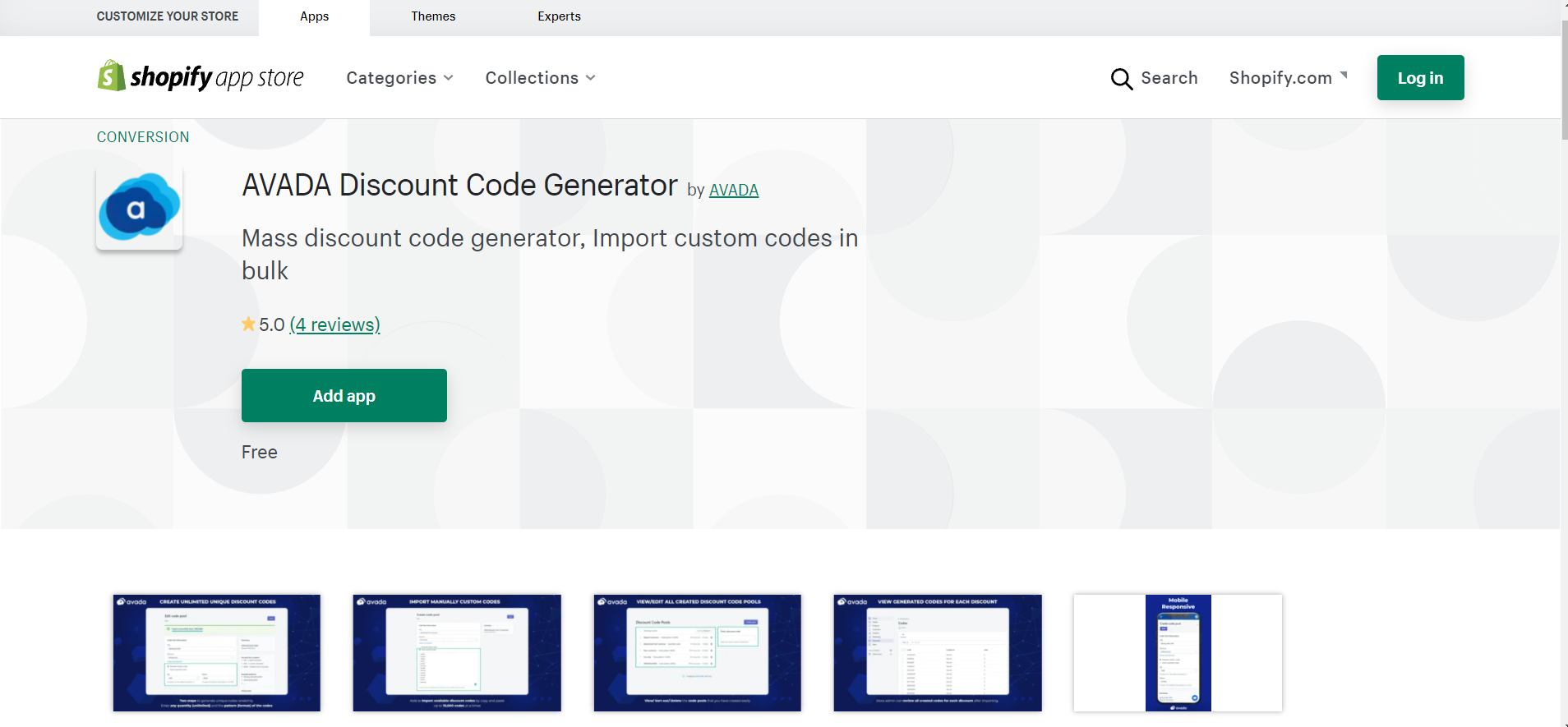Go to the Experts tab
The width and height of the screenshot is (1568, 727).
click(559, 16)
